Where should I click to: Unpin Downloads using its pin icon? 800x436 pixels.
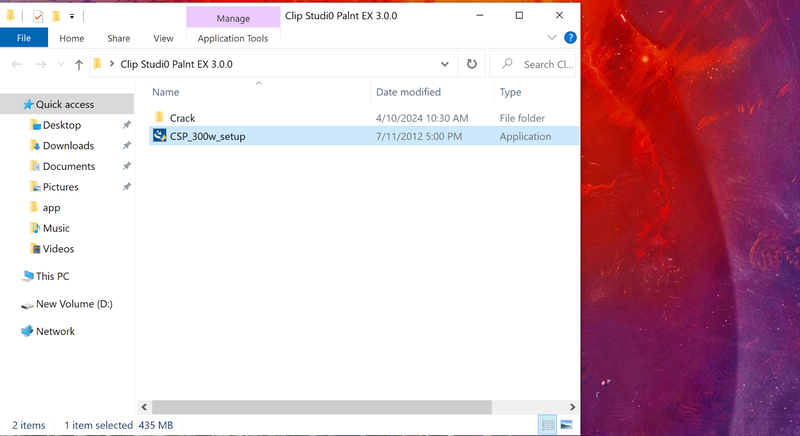pos(127,146)
